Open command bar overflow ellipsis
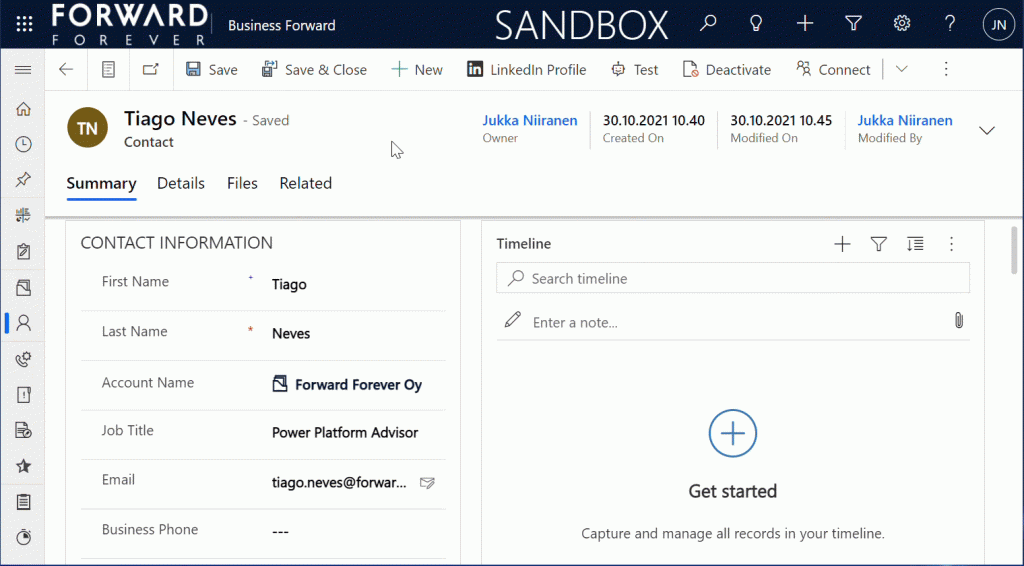This screenshot has height=566, width=1024. pyautogui.click(x=946, y=69)
